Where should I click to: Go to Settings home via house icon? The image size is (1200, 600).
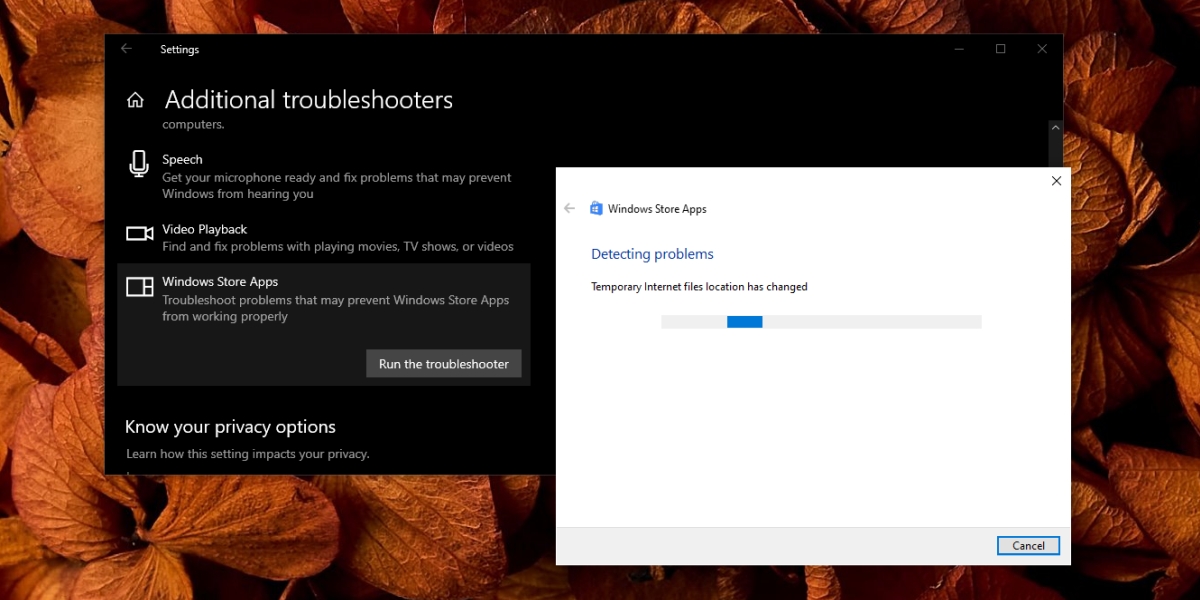point(135,100)
